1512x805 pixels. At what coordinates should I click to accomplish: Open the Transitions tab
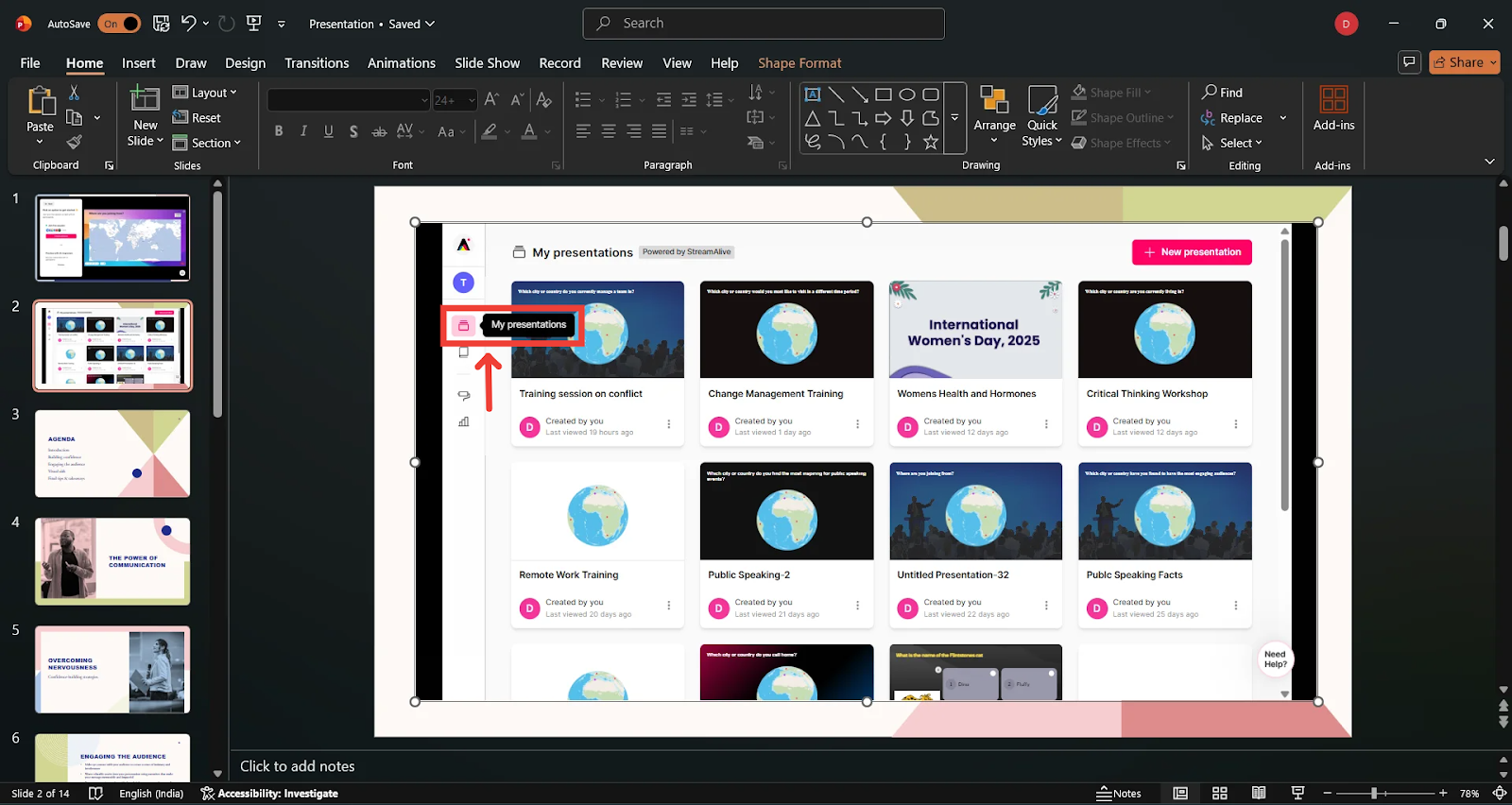(x=317, y=63)
